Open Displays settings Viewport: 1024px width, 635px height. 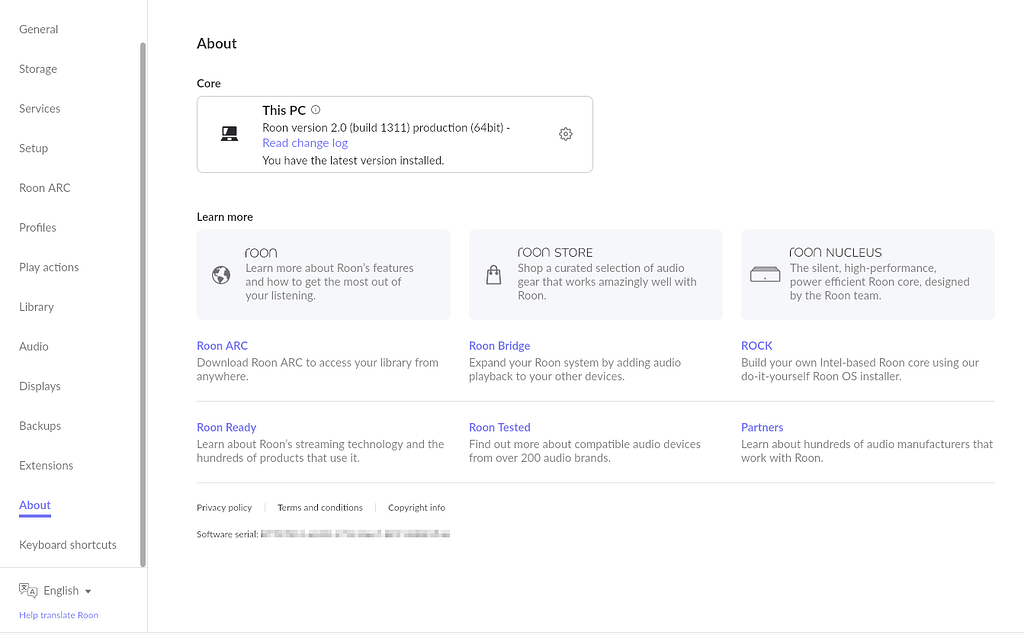[x=39, y=386]
